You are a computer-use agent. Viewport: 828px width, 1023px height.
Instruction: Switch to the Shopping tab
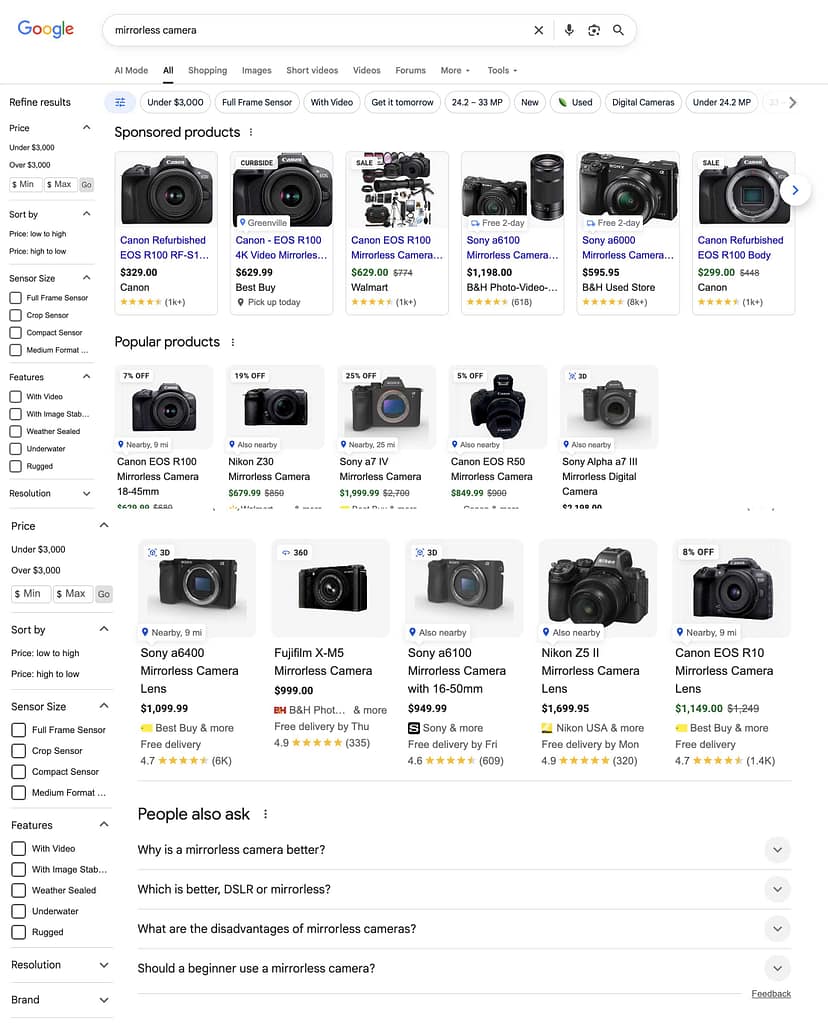point(207,70)
